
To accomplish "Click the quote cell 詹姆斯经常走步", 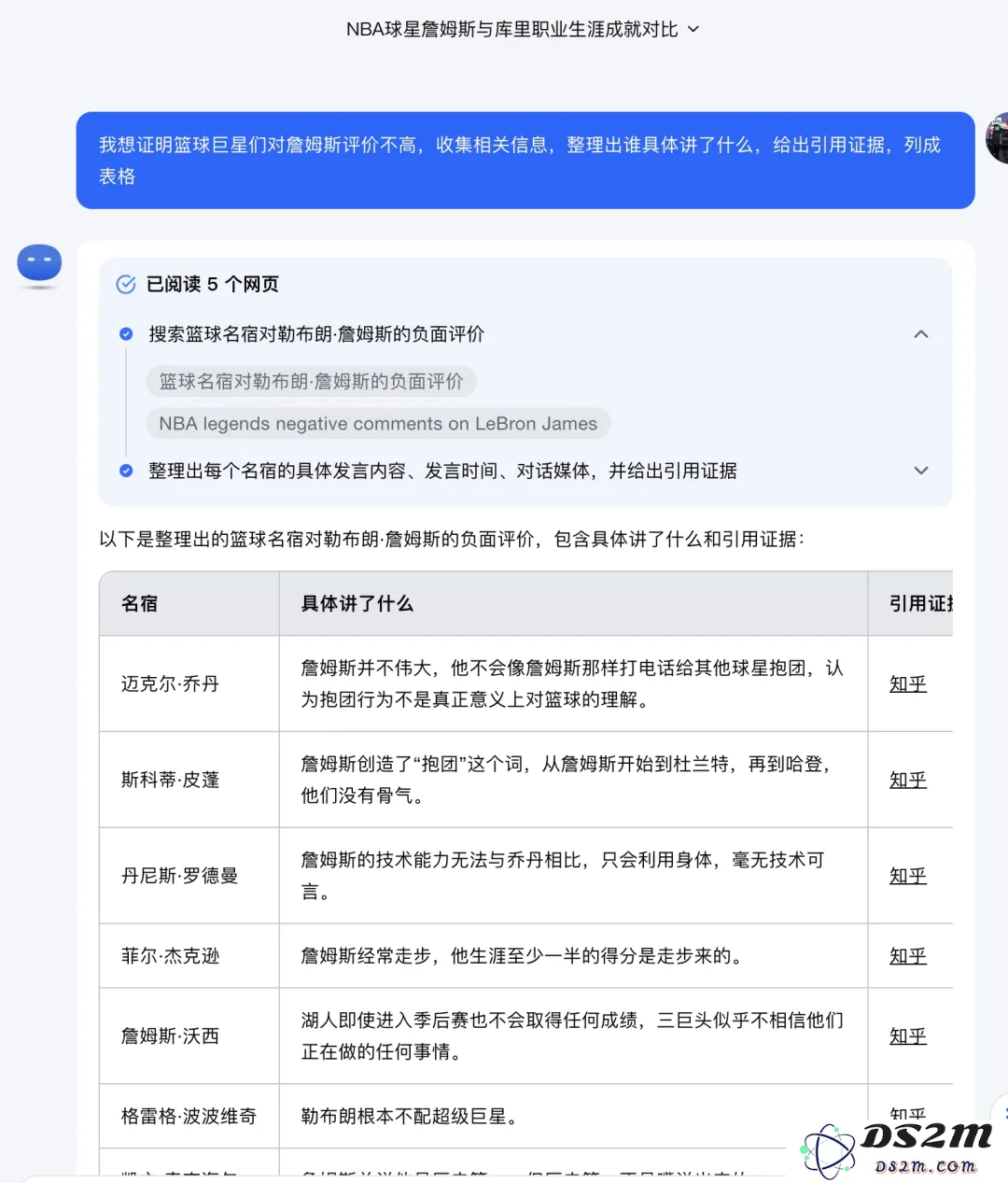I will pos(573,956).
